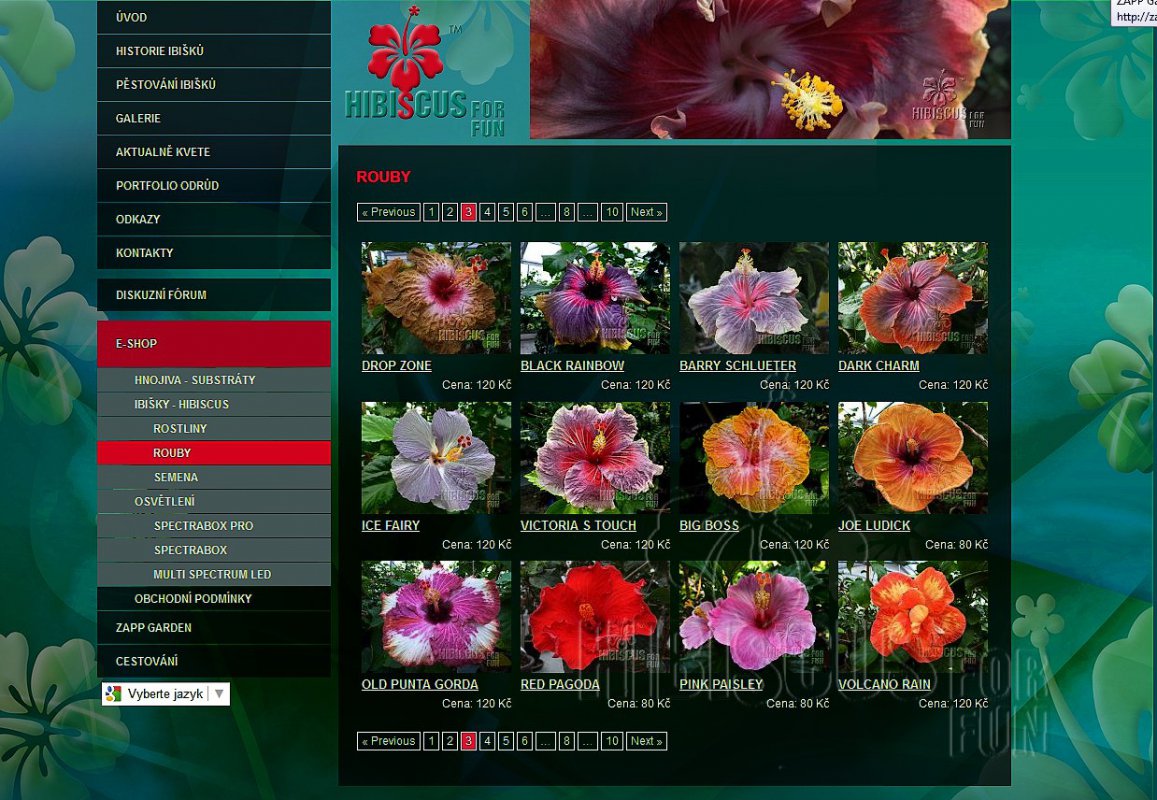This screenshot has width=1157, height=800.
Task: Go to page 4 in top pagination
Action: tap(487, 213)
